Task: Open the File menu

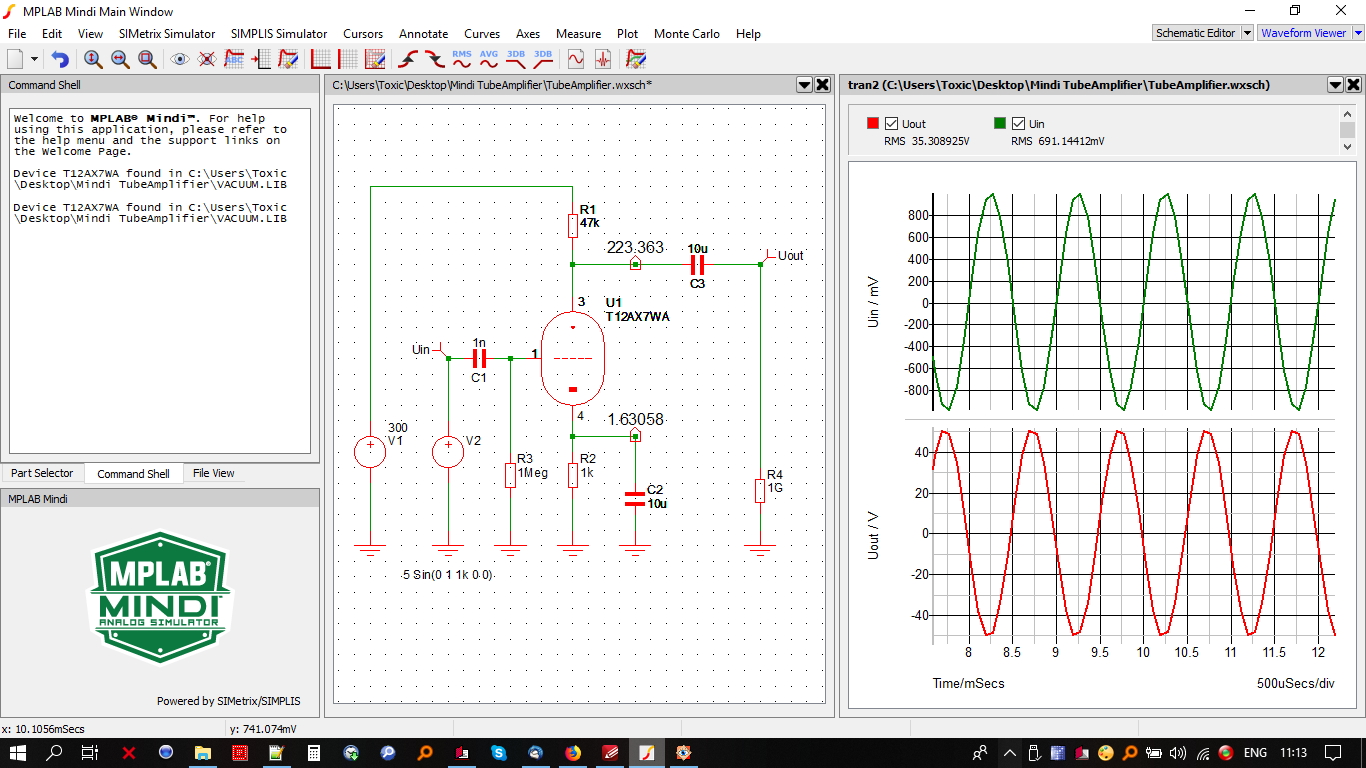Action: pyautogui.click(x=17, y=33)
